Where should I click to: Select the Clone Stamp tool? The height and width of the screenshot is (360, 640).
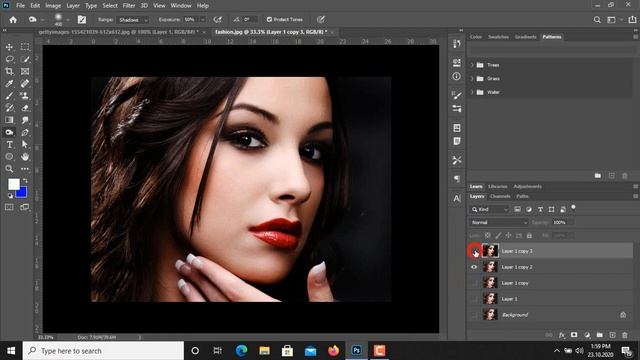tap(25, 96)
